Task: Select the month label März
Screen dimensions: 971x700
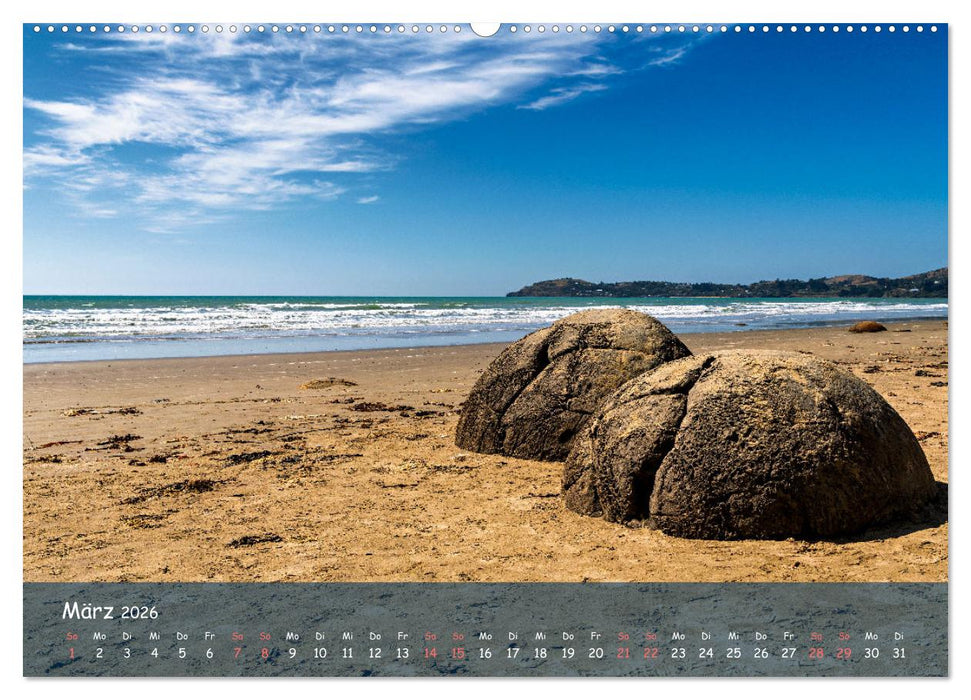Action: 88,611
